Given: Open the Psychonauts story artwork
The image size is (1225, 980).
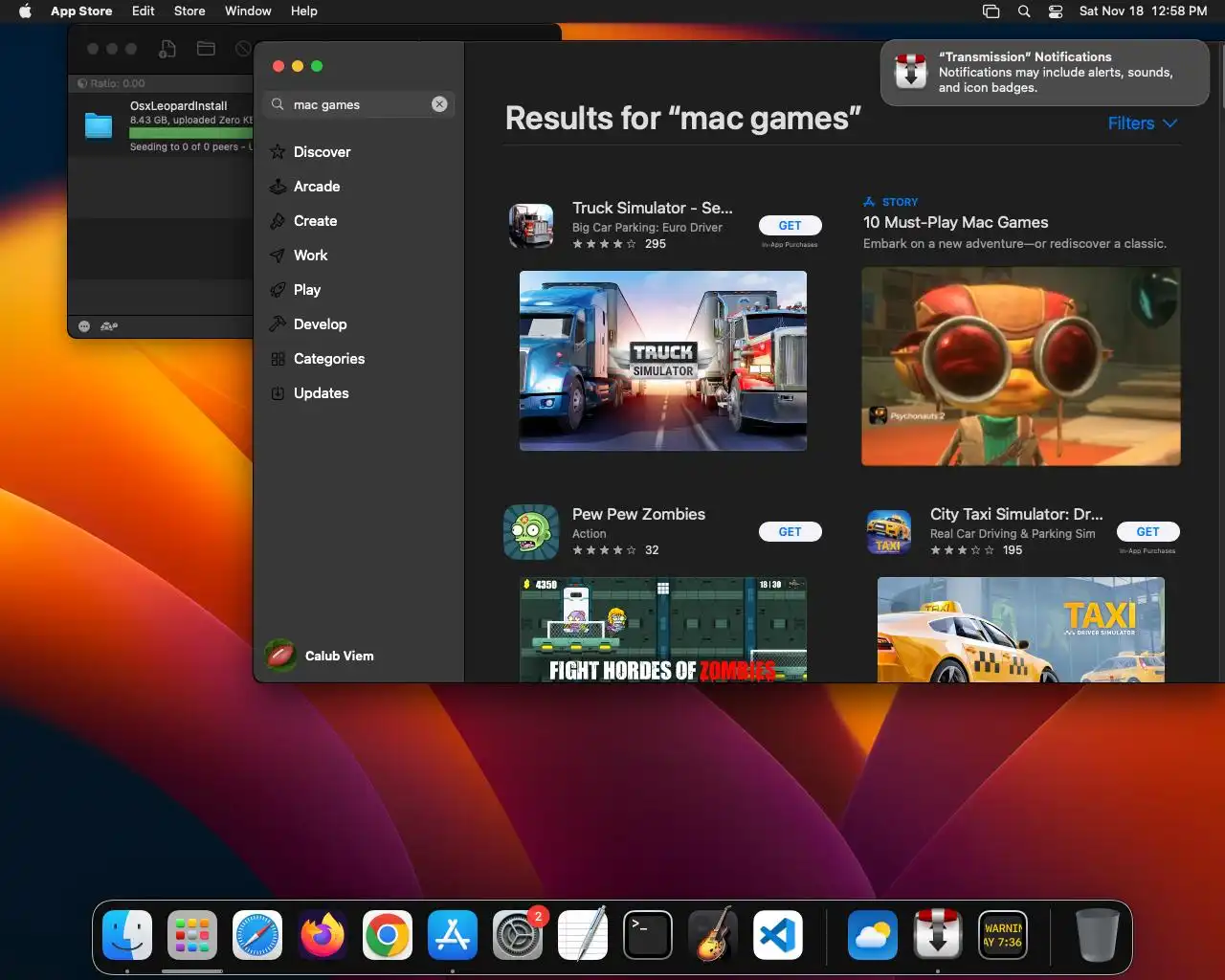Looking at the screenshot, I should tap(1021, 367).
